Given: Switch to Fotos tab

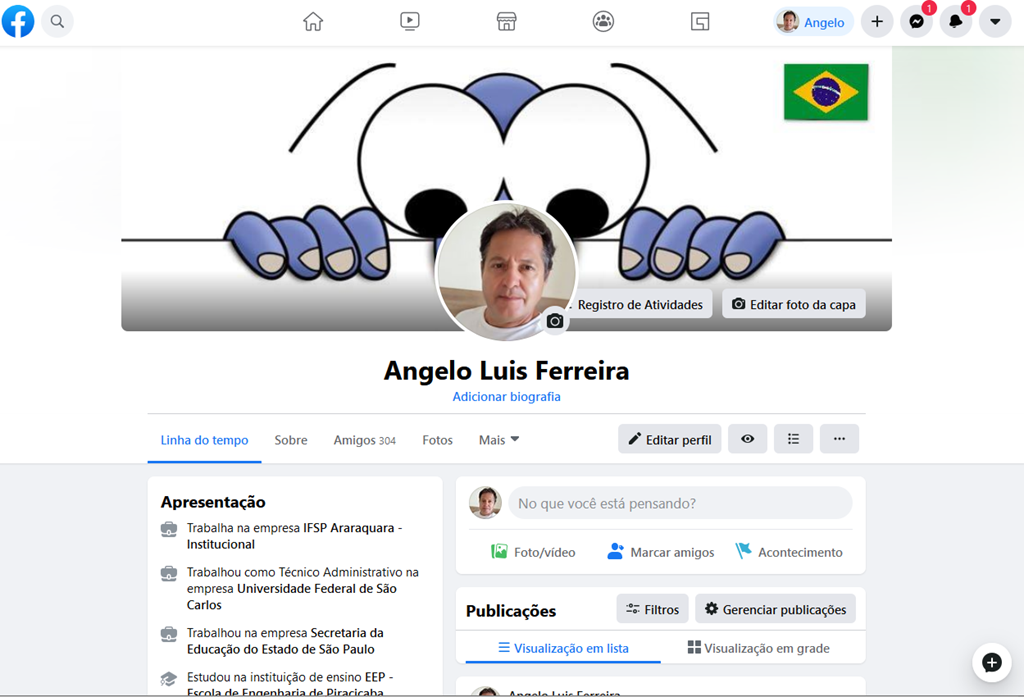Looking at the screenshot, I should (437, 440).
